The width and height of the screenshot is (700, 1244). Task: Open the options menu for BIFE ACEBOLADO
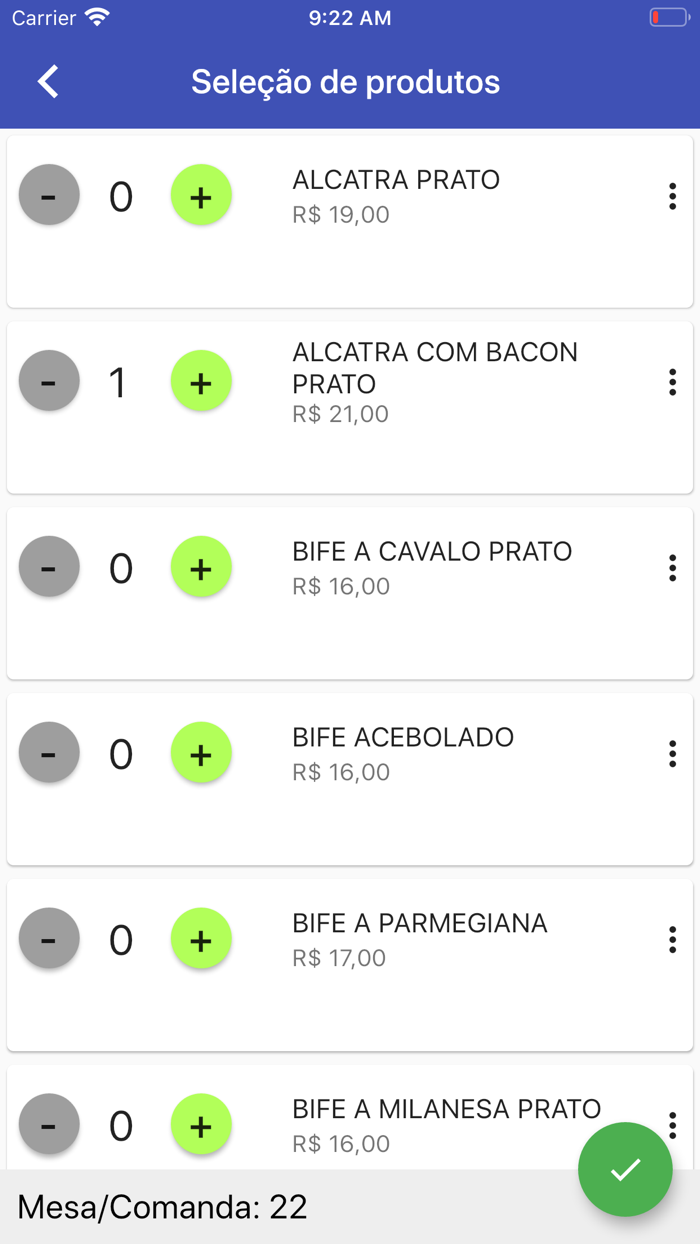click(x=673, y=755)
